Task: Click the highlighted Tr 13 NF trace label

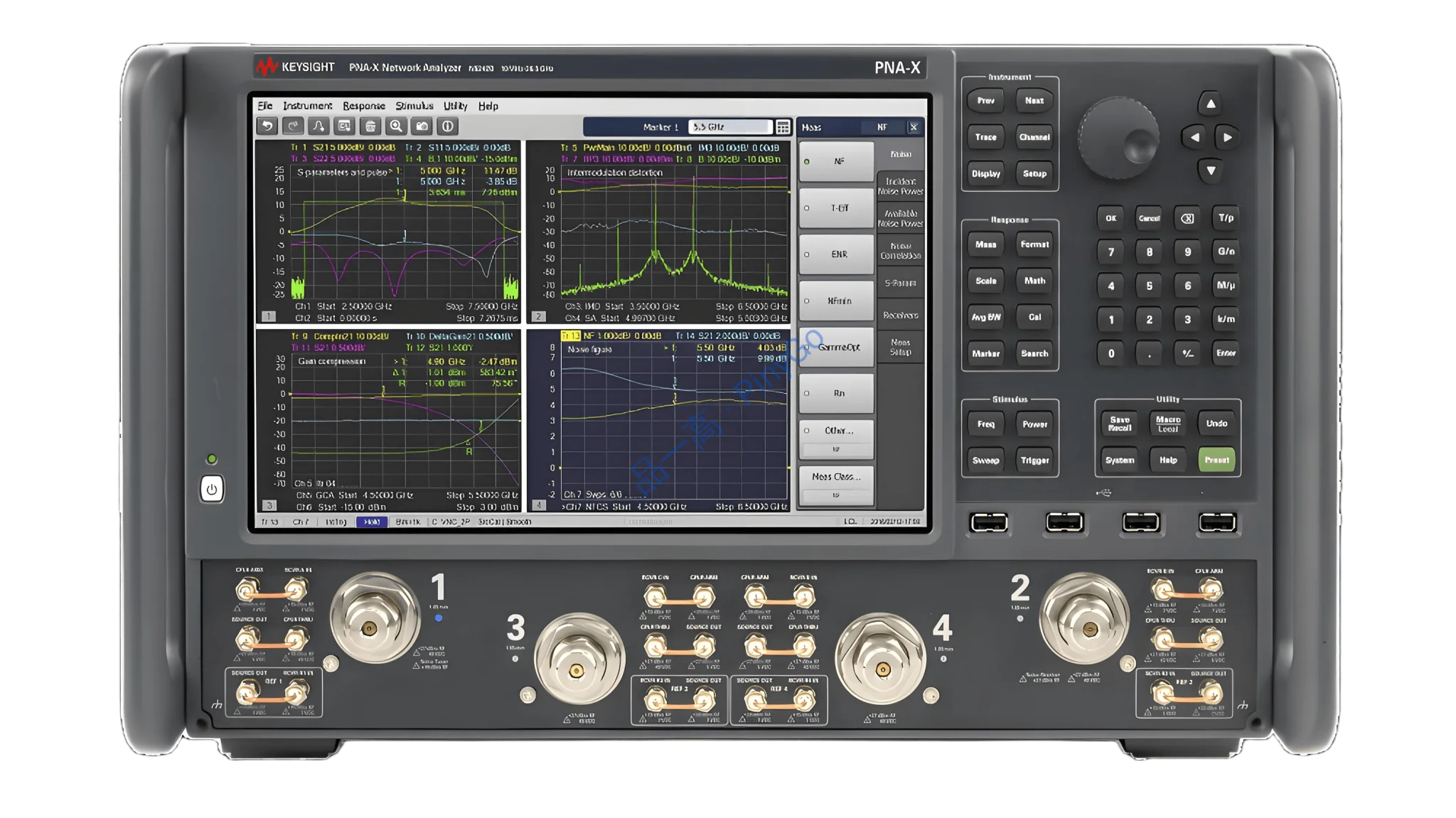Action: pos(612,335)
